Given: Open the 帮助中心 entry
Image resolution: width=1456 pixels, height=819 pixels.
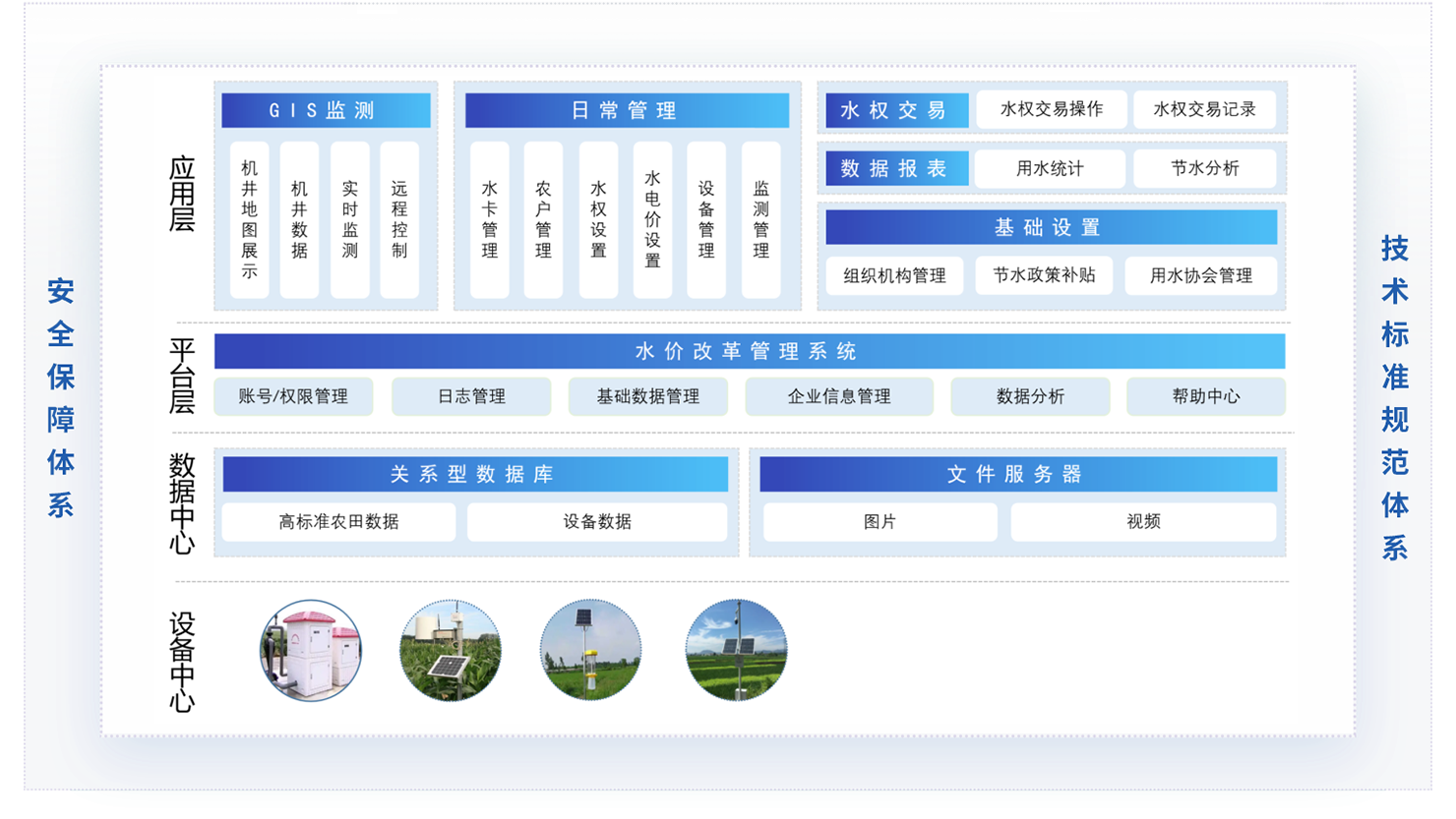Looking at the screenshot, I should (x=1206, y=396).
